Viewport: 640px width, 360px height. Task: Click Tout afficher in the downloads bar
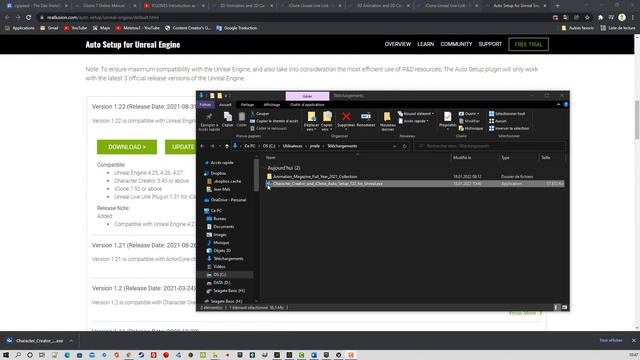click(x=611, y=340)
